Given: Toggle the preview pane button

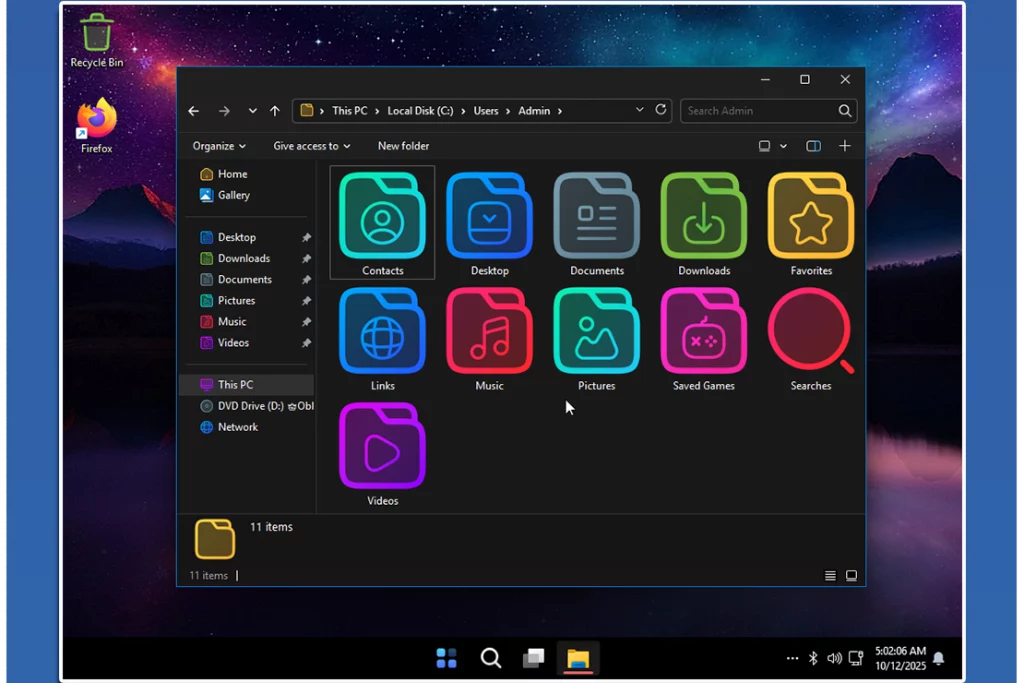Looking at the screenshot, I should (813, 146).
